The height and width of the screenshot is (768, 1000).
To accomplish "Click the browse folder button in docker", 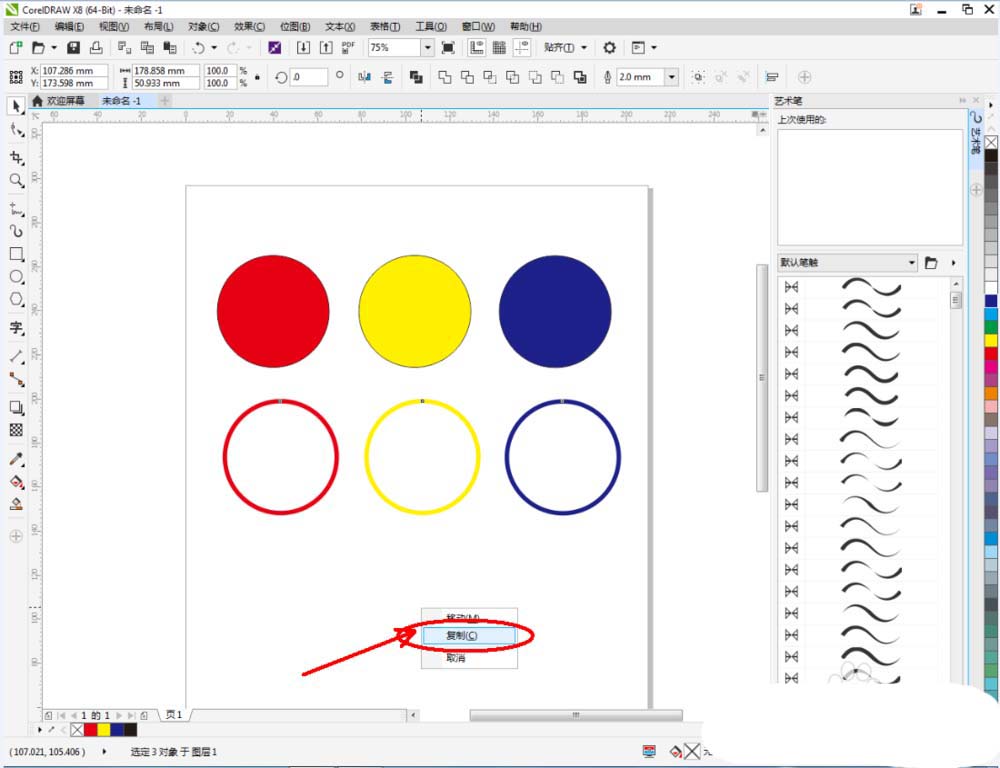I will click(x=931, y=262).
